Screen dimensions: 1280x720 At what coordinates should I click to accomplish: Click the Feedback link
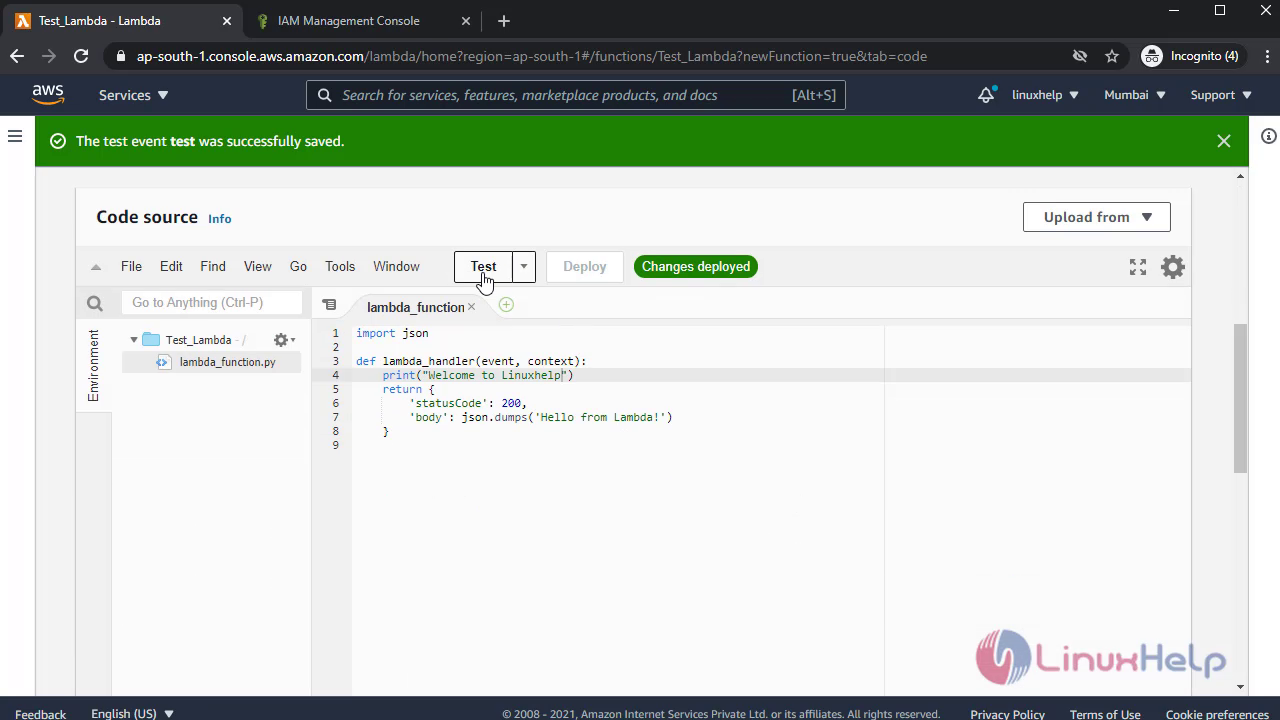(x=41, y=713)
